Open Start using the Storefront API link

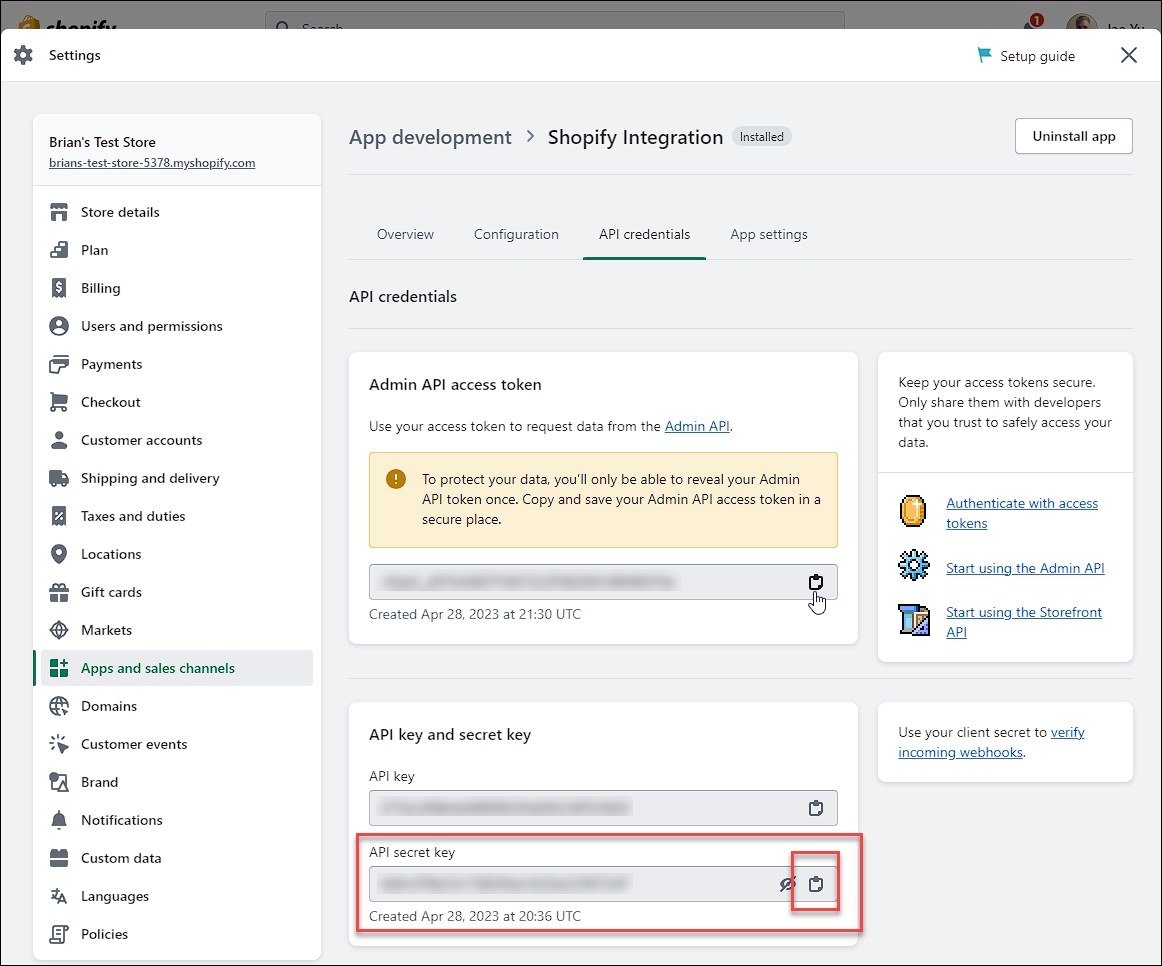(x=1023, y=622)
